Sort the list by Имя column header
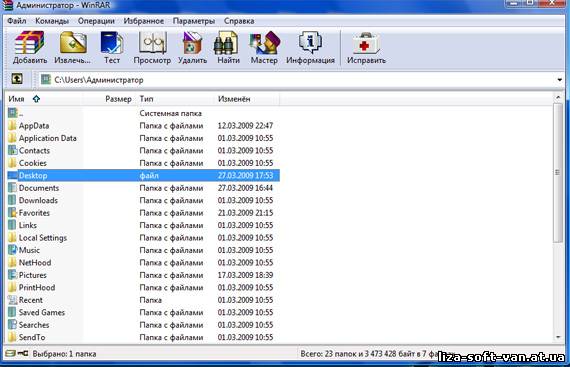Viewport: 570px width, 367px height. coord(43,99)
